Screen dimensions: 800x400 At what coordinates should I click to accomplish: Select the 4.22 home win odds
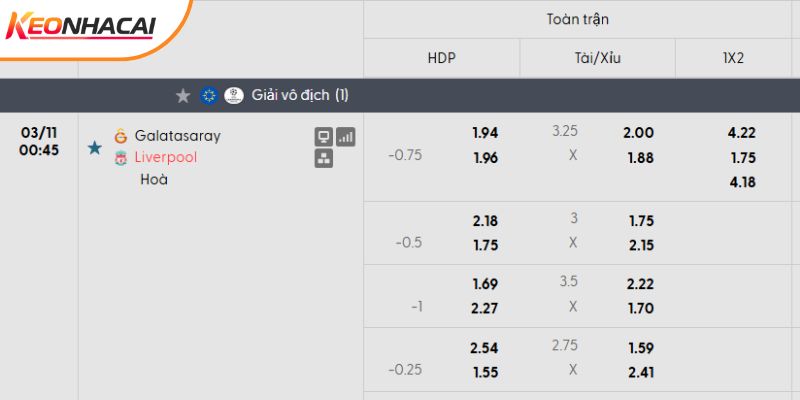click(x=742, y=132)
